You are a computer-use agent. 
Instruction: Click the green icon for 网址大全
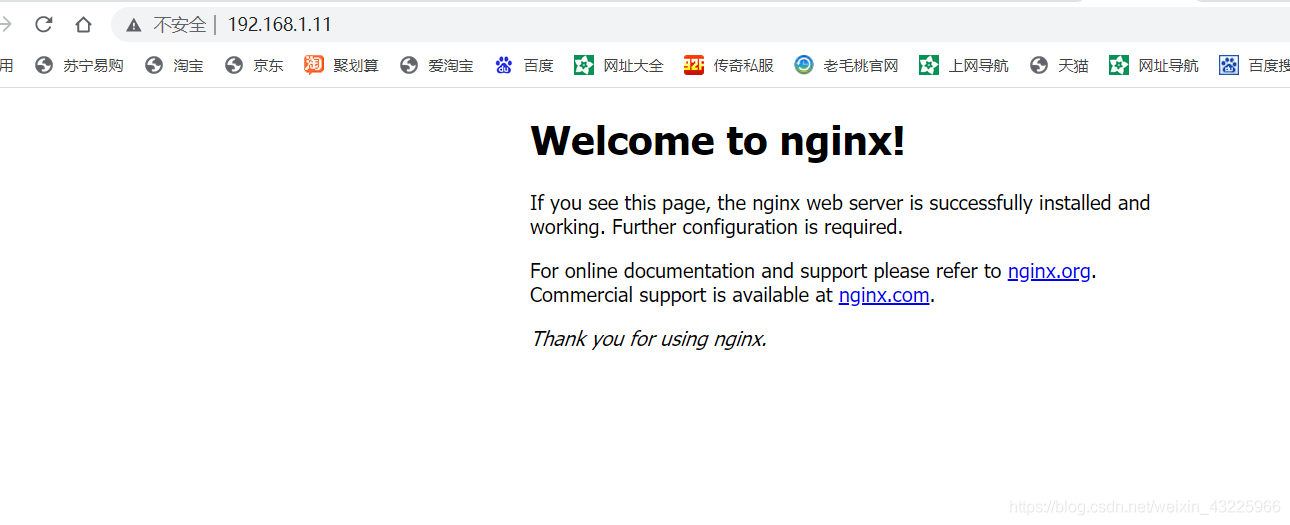[x=584, y=65]
